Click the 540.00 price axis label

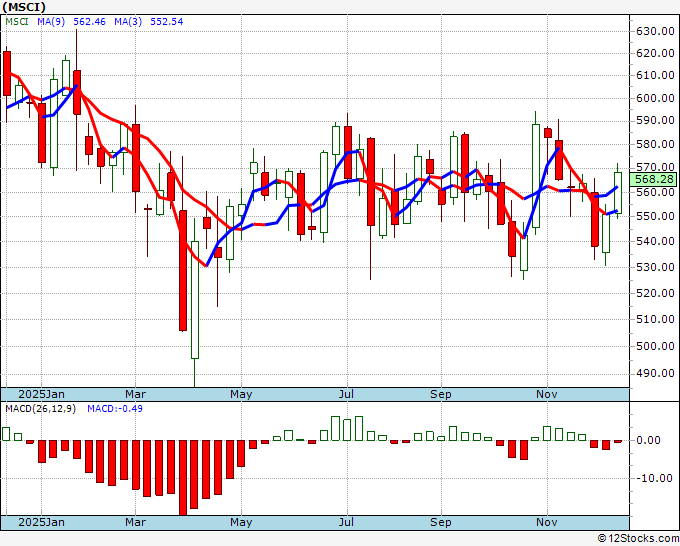(x=655, y=241)
